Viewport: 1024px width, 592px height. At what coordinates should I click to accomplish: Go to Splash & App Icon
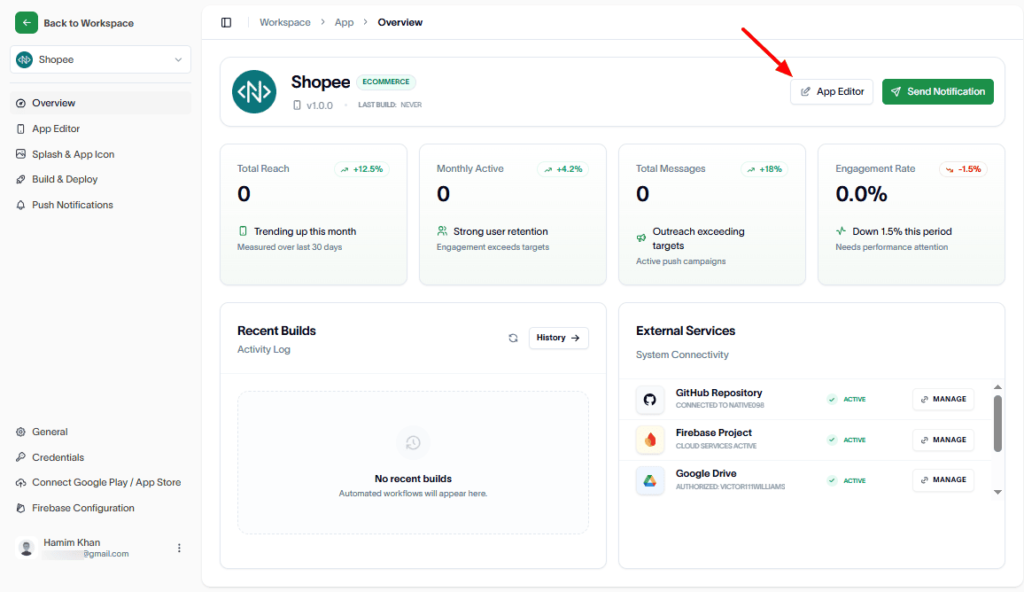pos(101,154)
